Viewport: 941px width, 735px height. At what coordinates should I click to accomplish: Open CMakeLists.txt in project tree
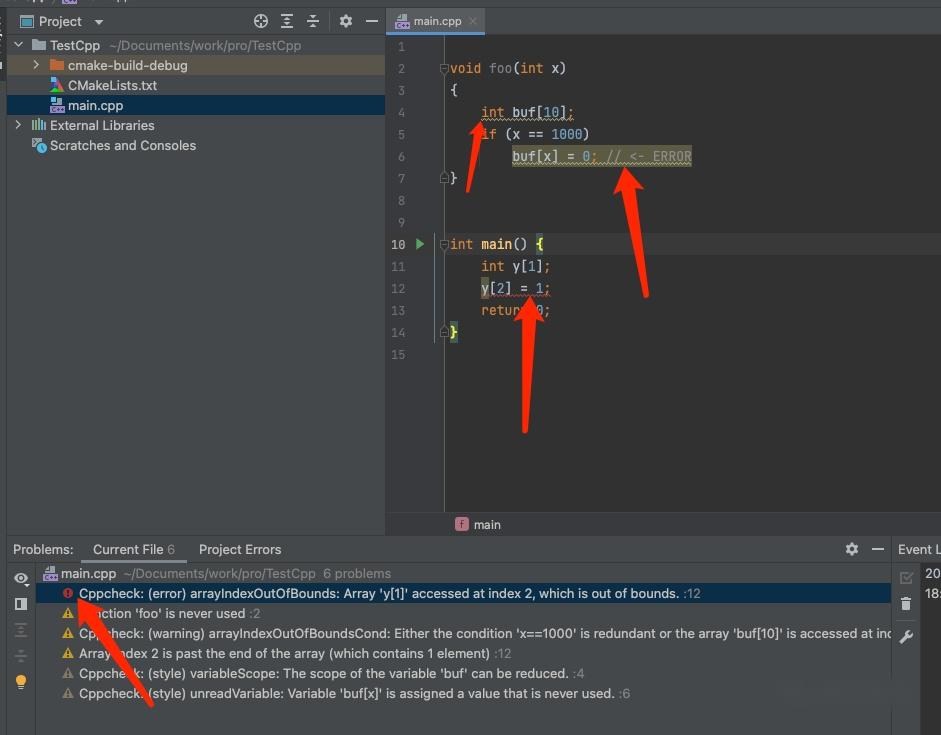(x=112, y=85)
